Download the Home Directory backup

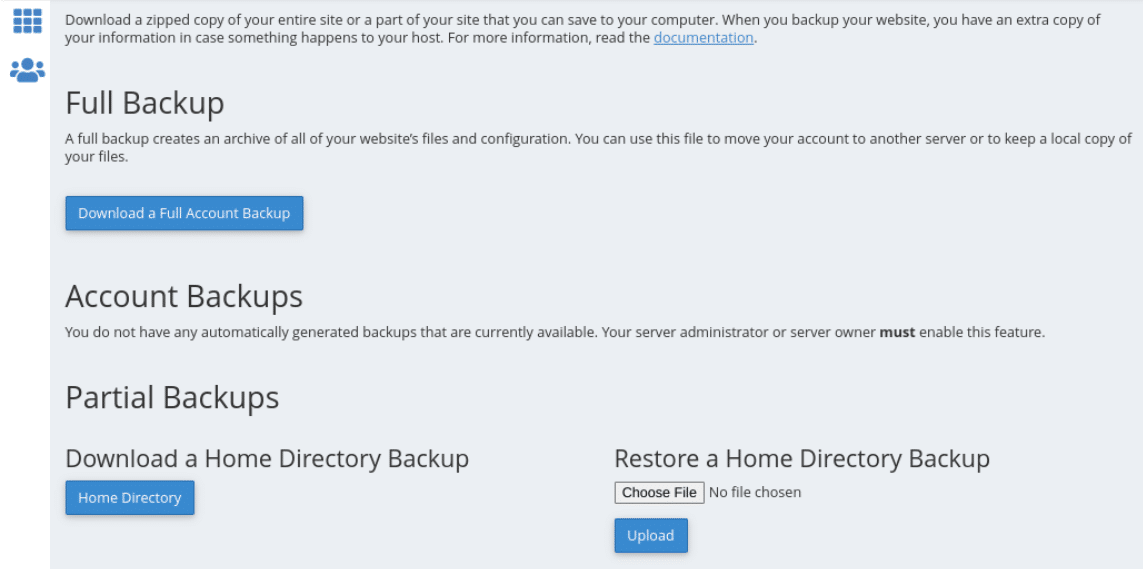[x=130, y=498]
